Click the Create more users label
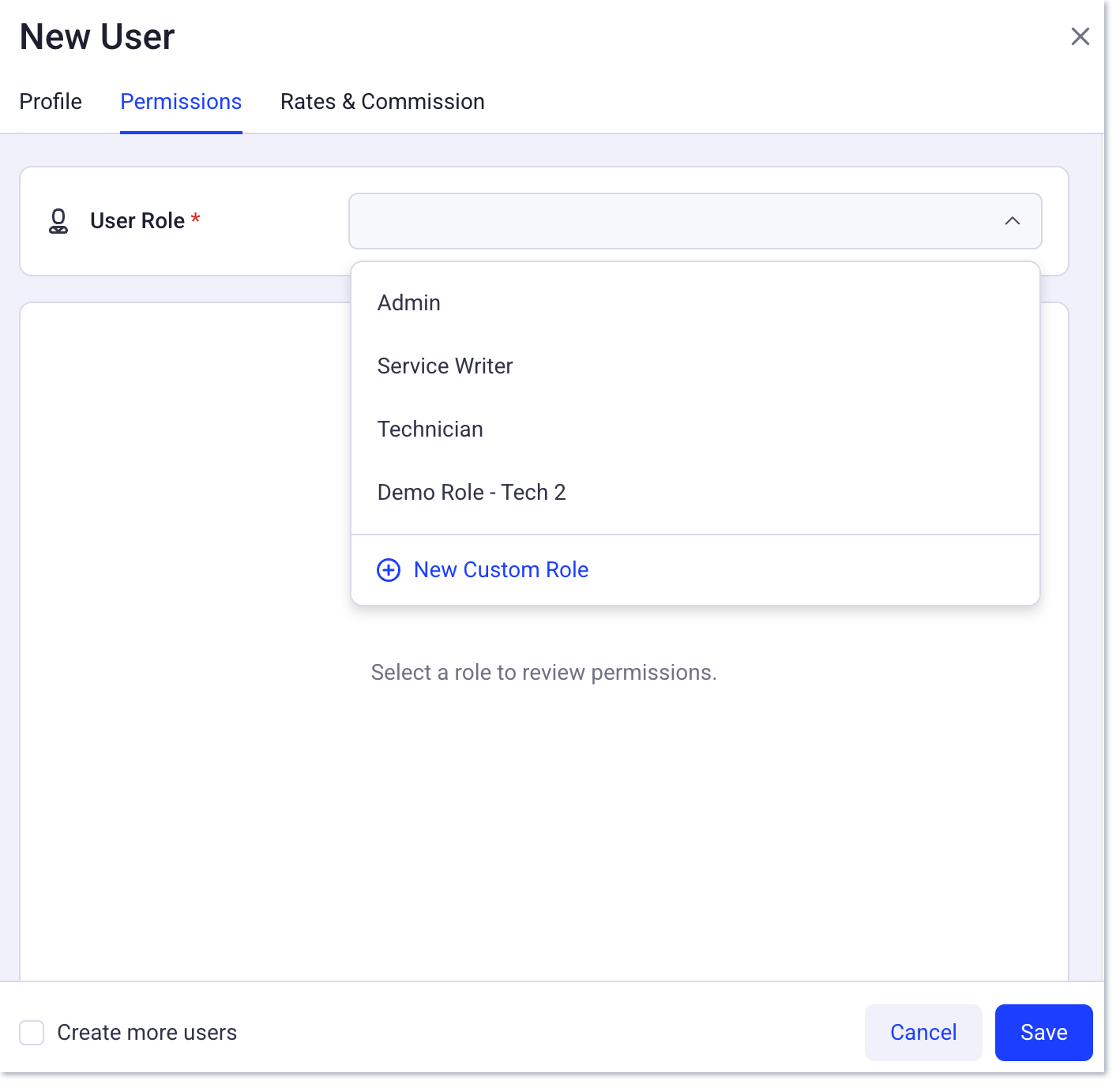The height and width of the screenshot is (1088, 1120). 147,1032
